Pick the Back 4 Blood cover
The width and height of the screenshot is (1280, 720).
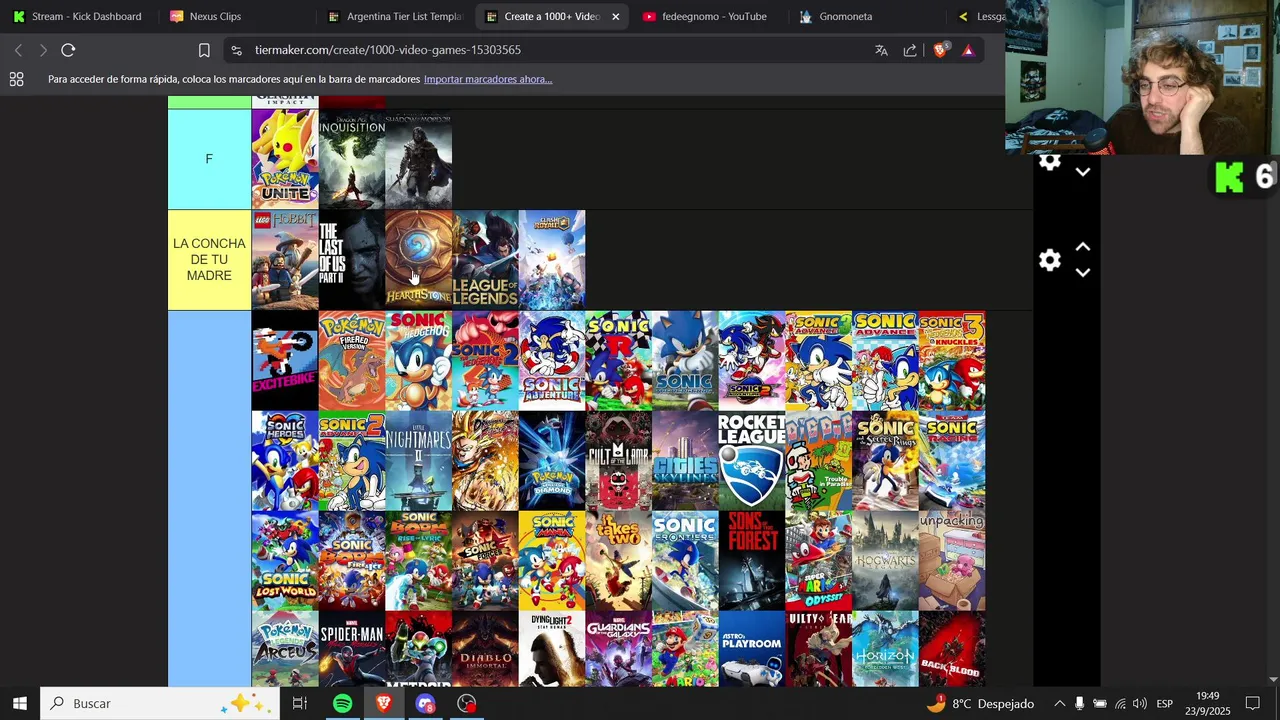click(952, 649)
